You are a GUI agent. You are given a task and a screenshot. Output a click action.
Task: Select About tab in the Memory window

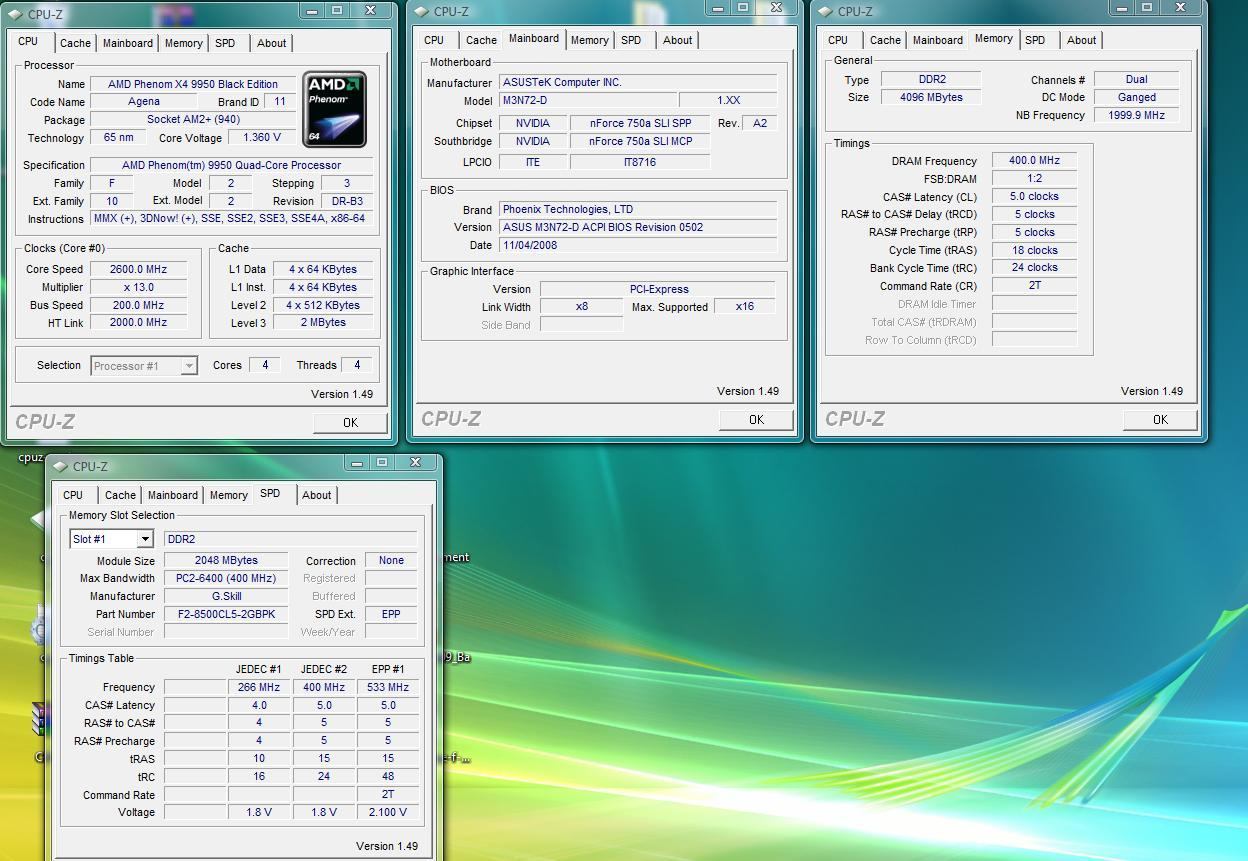tap(1081, 40)
